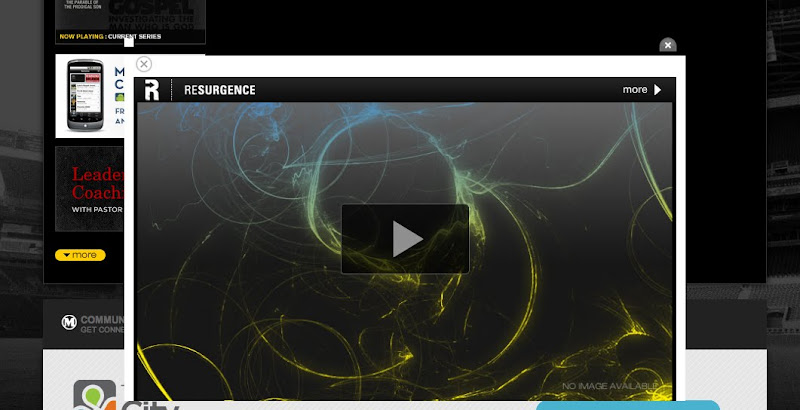The image size is (800, 410).
Task: Click the Community M logo icon
Action: (69, 322)
